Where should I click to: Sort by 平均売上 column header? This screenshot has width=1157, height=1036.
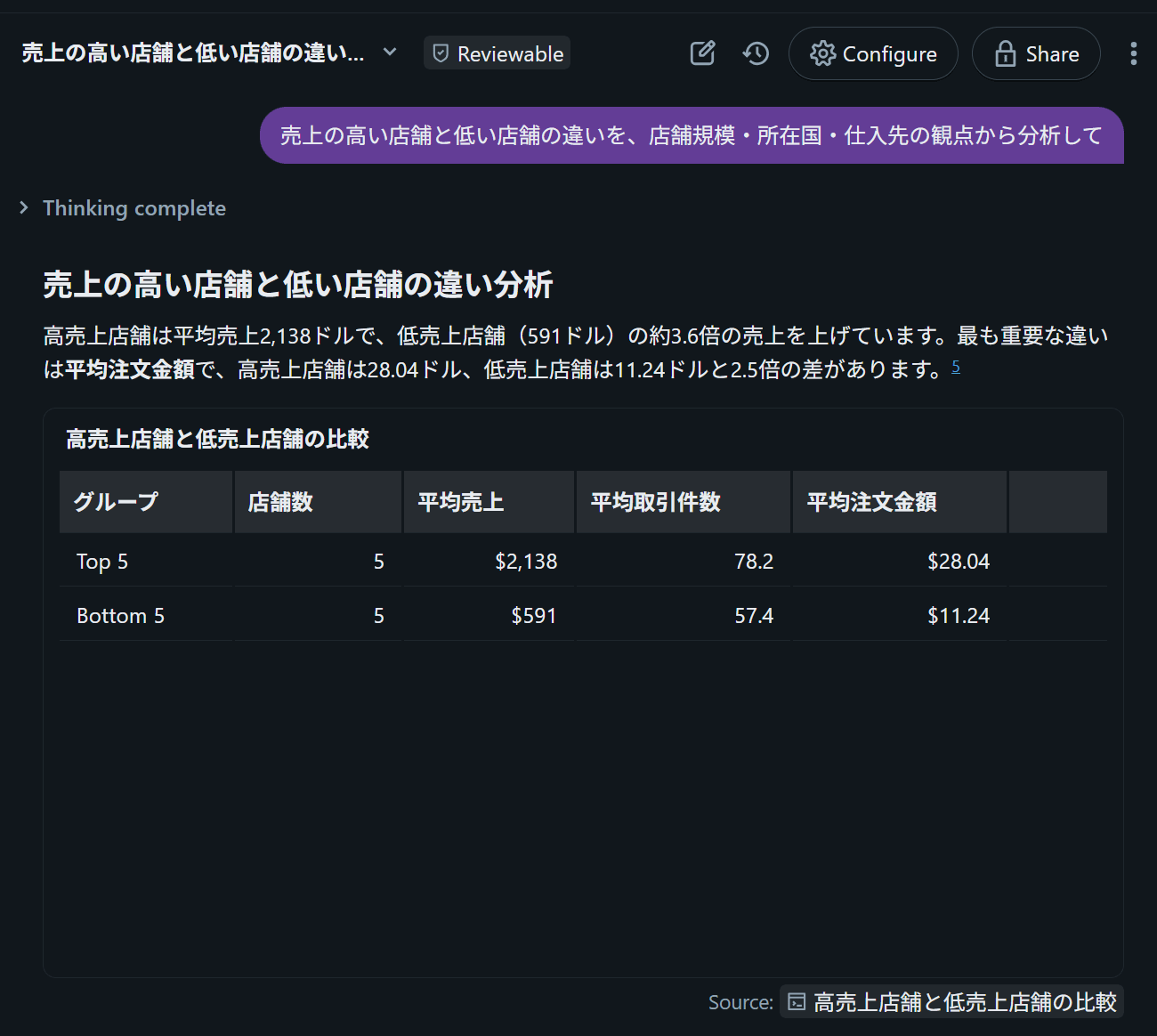click(x=461, y=502)
